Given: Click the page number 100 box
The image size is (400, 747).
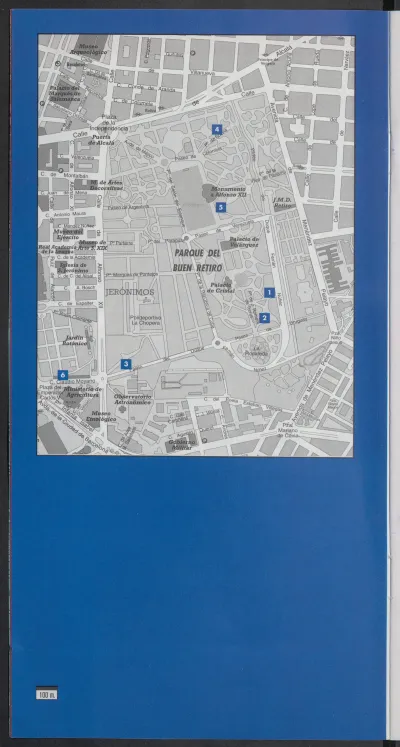Looking at the screenshot, I should point(47,694).
